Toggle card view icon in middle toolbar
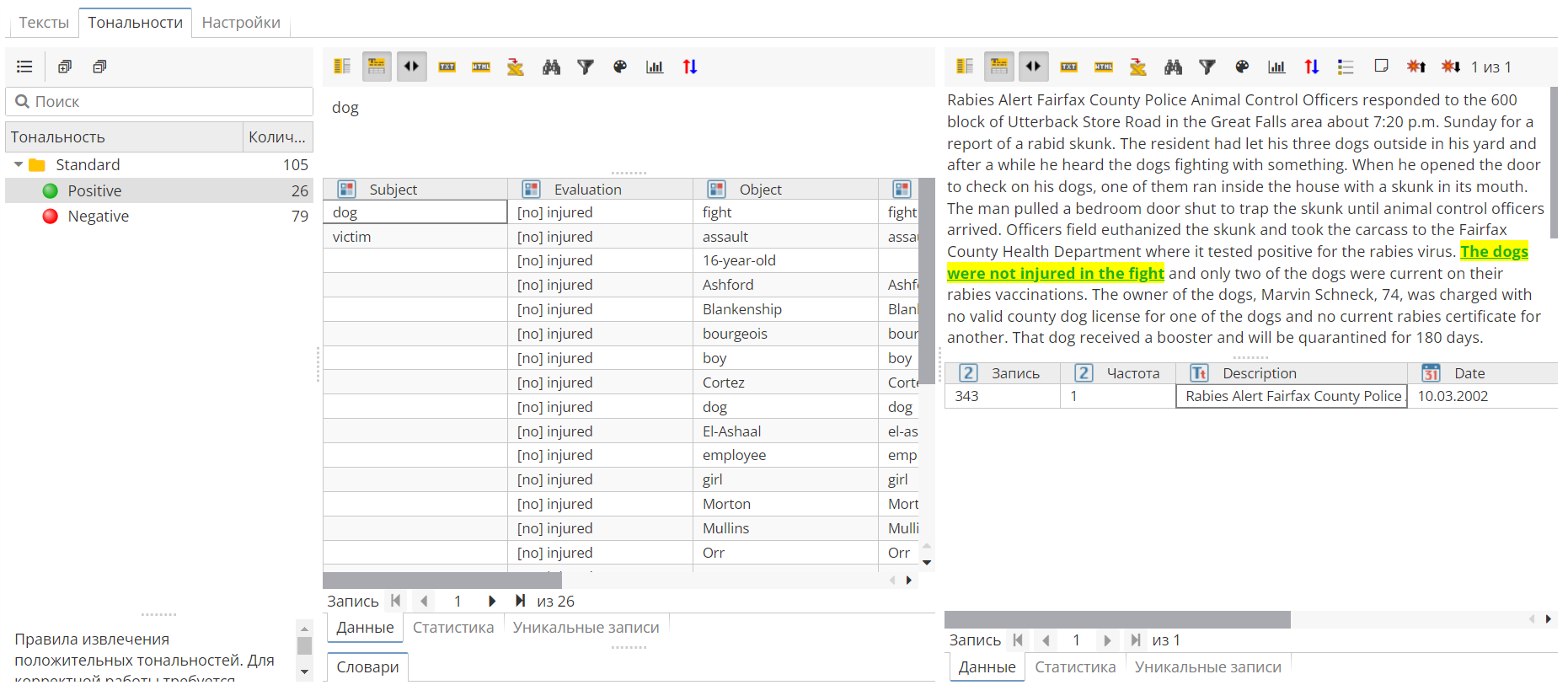This screenshot has height=685, width=1568. (377, 67)
